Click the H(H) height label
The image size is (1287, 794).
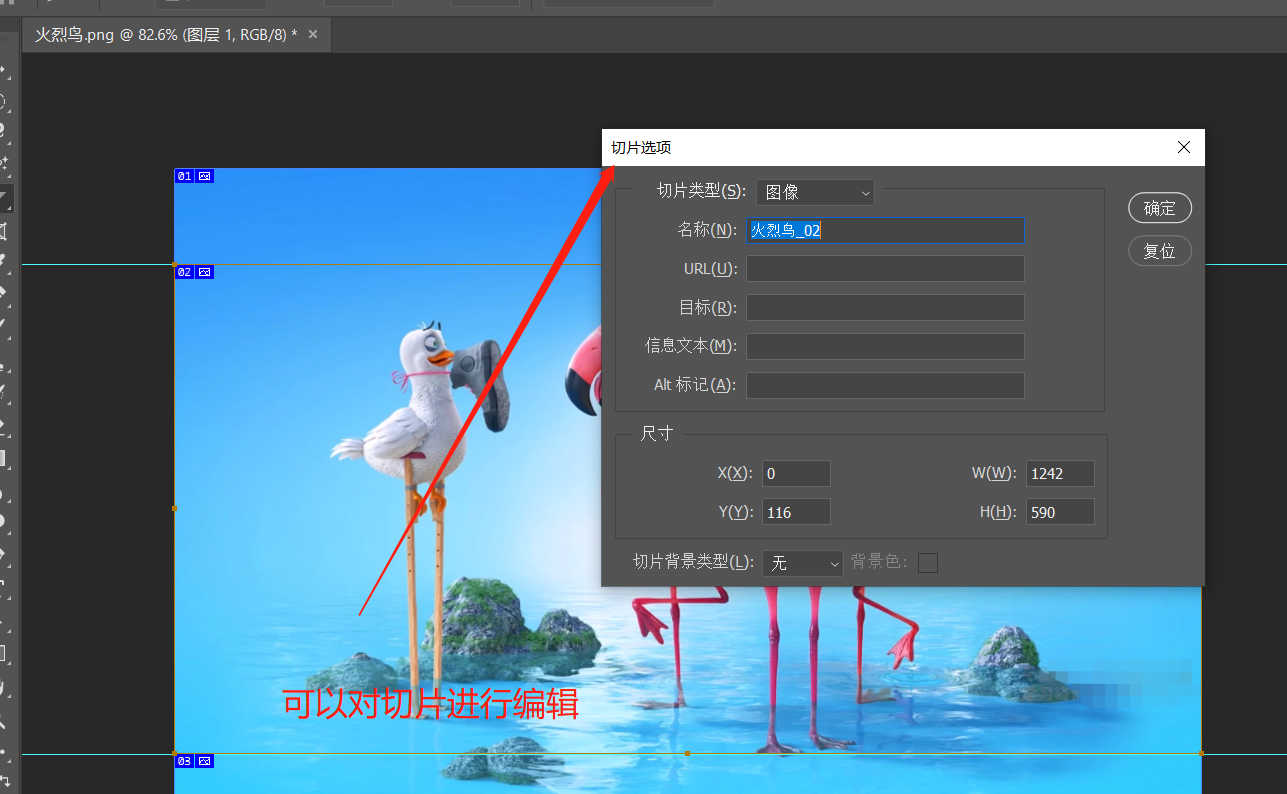(x=998, y=512)
